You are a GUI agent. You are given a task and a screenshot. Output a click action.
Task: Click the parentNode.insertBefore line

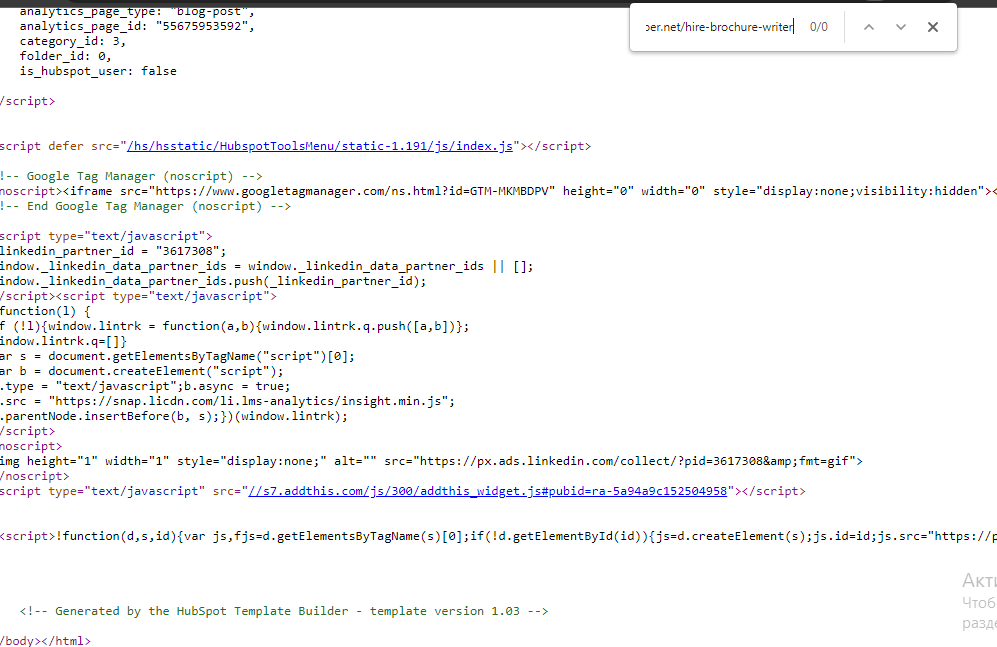(x=174, y=416)
